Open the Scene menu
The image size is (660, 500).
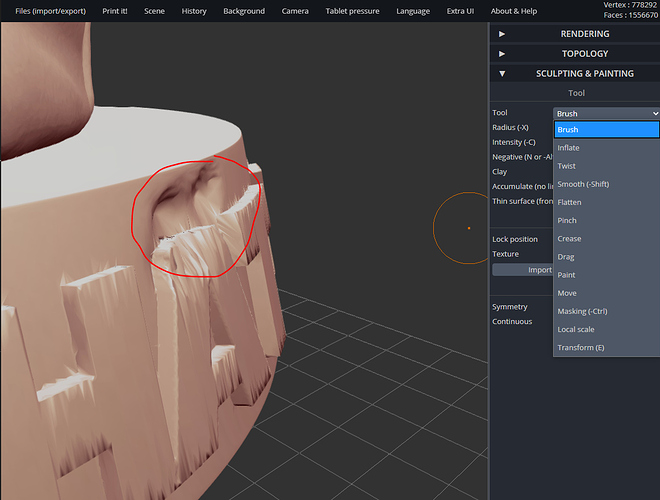[154, 11]
